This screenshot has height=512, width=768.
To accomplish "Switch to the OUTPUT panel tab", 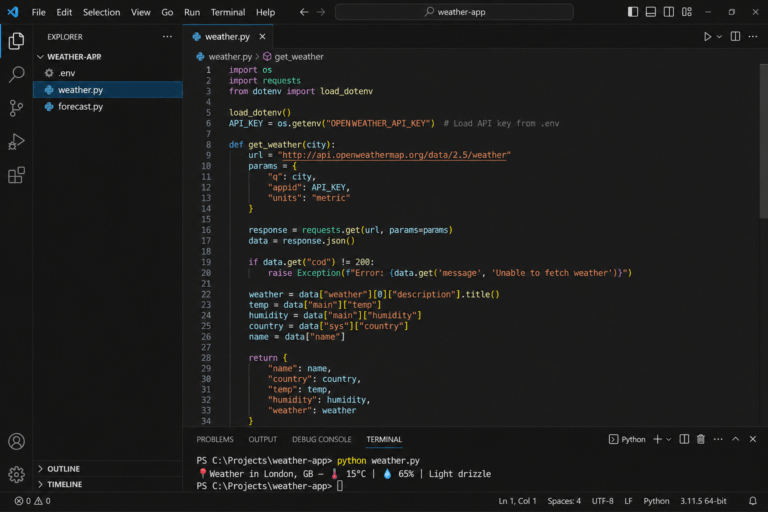I will pyautogui.click(x=263, y=439).
